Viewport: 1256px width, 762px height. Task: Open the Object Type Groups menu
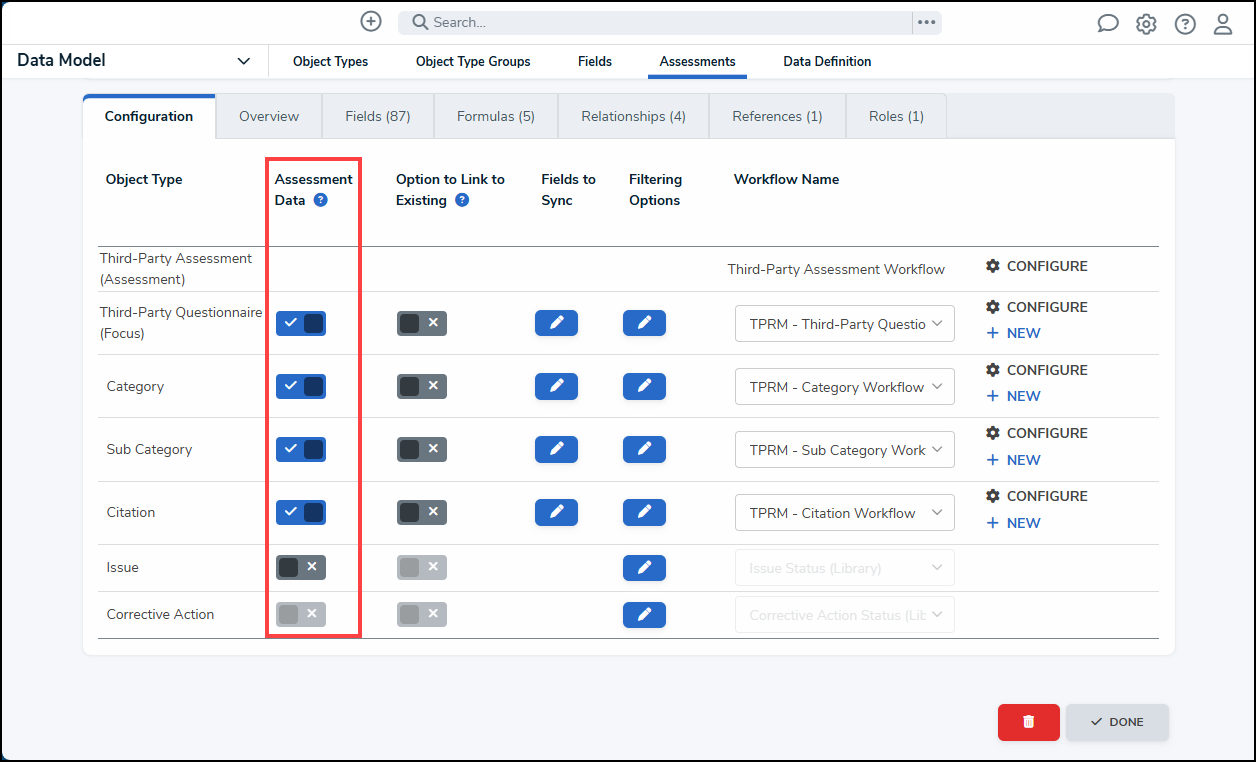coord(473,61)
